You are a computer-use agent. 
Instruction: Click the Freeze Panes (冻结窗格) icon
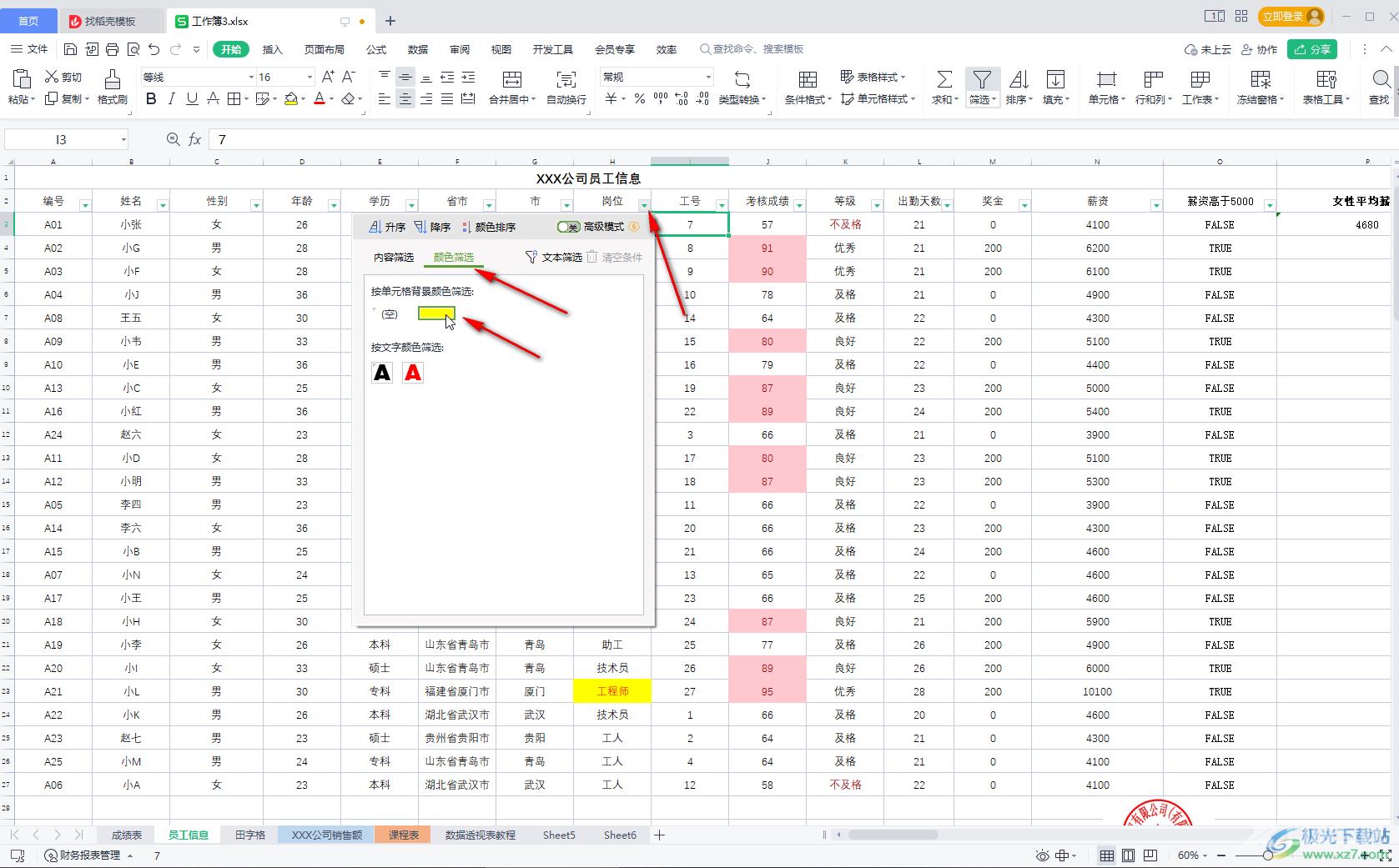tap(1261, 79)
